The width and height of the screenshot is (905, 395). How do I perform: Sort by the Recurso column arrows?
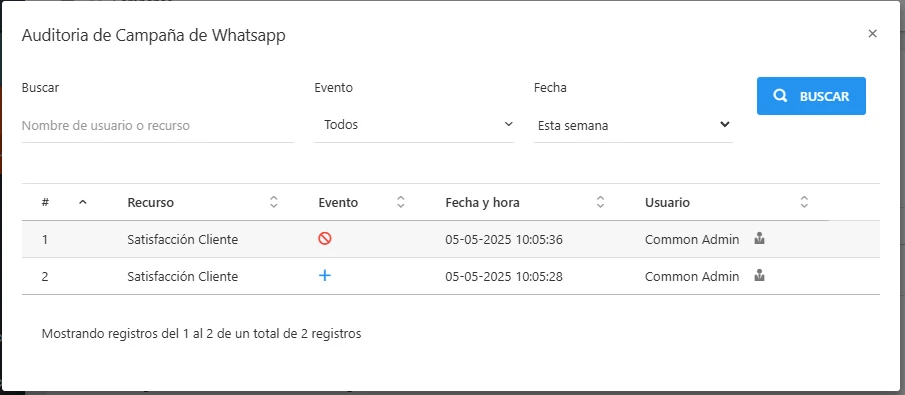(274, 202)
